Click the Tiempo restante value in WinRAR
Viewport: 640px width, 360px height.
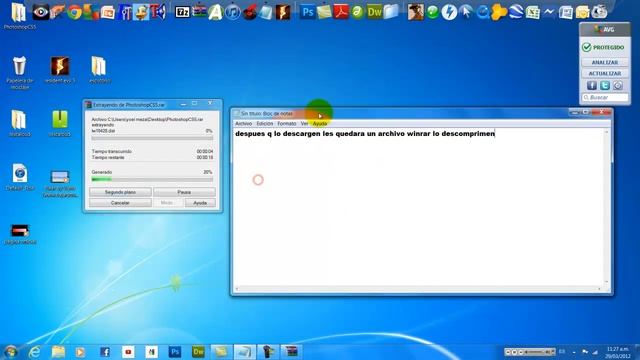[x=204, y=157]
